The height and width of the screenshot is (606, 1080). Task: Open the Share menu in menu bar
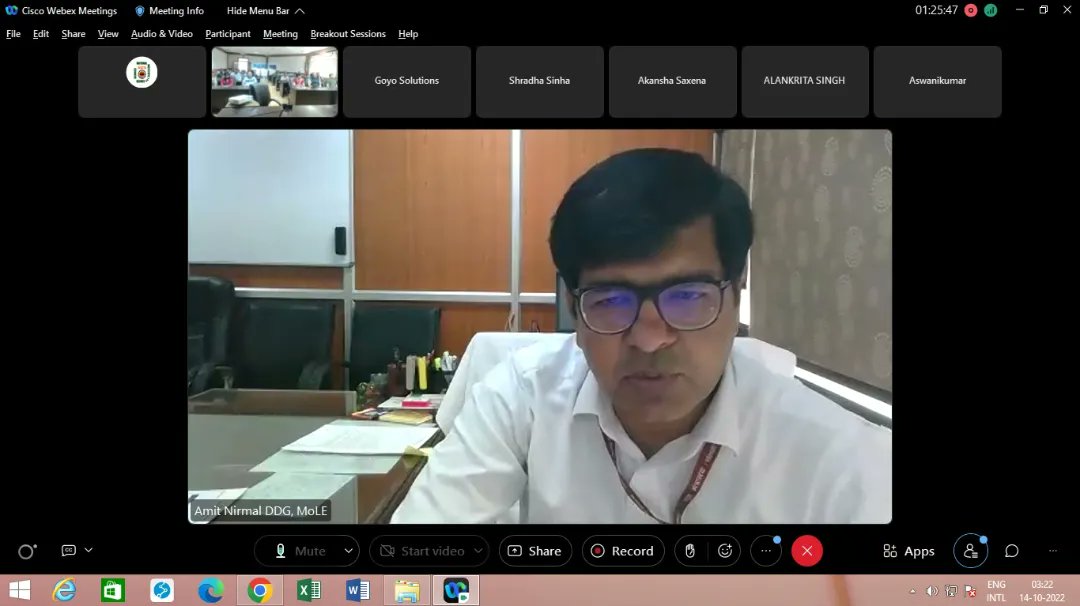click(73, 34)
